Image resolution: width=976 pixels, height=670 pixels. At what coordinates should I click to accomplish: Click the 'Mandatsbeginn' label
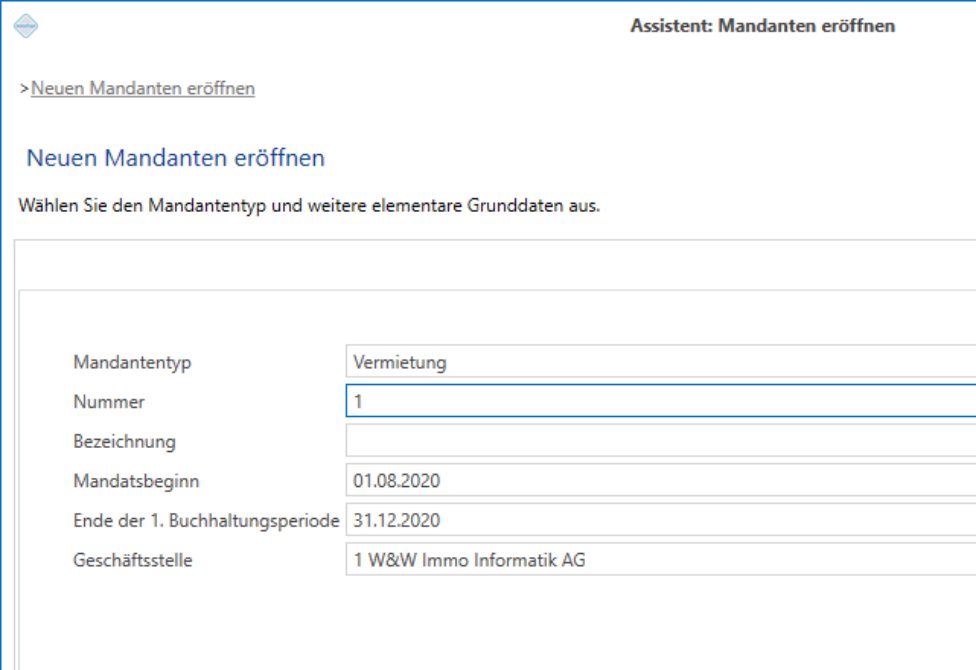tap(136, 481)
